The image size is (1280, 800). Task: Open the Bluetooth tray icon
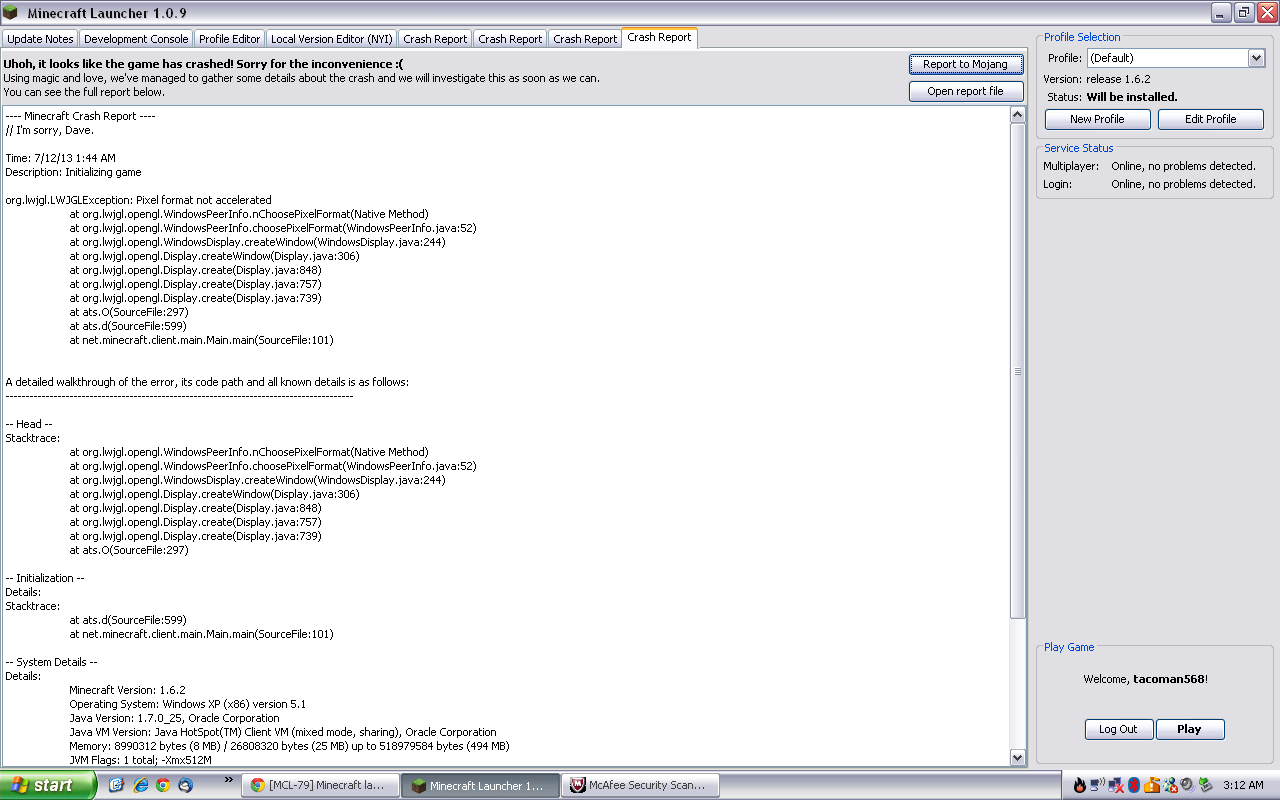click(x=1134, y=785)
